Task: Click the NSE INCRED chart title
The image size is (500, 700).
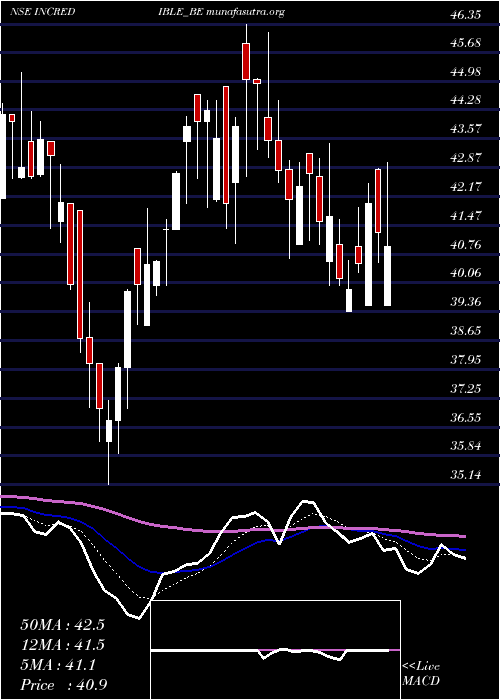Action: click(x=42, y=12)
